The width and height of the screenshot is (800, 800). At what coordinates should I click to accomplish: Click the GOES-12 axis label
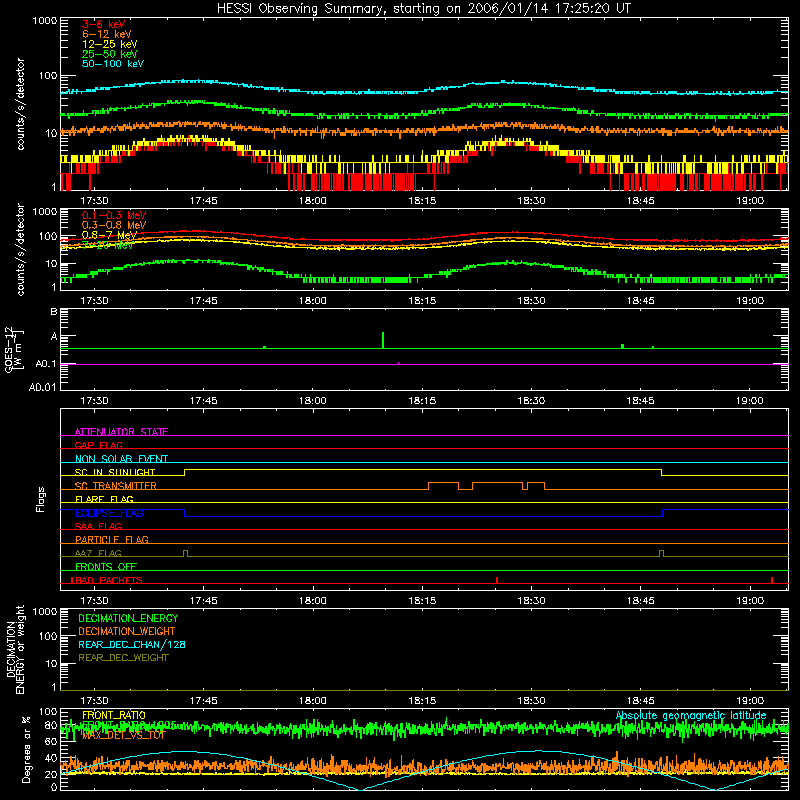click(x=13, y=349)
